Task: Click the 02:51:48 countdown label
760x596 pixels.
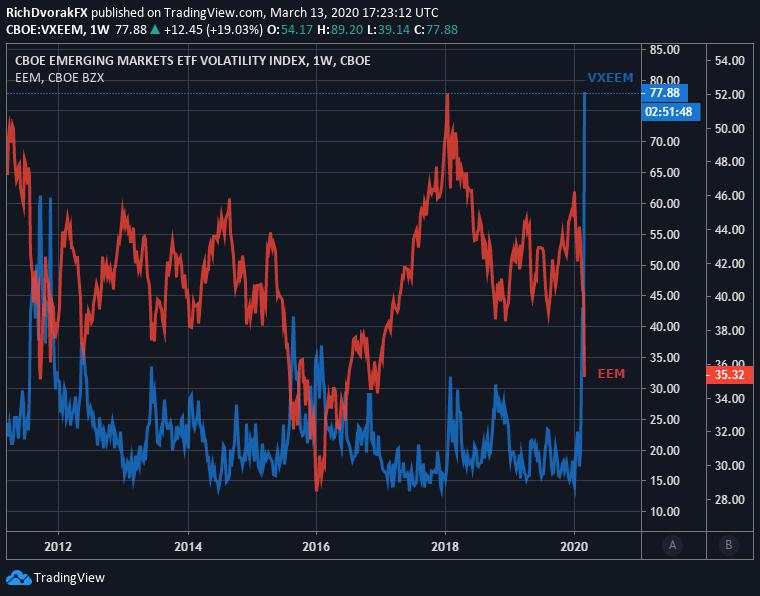Action: 671,112
